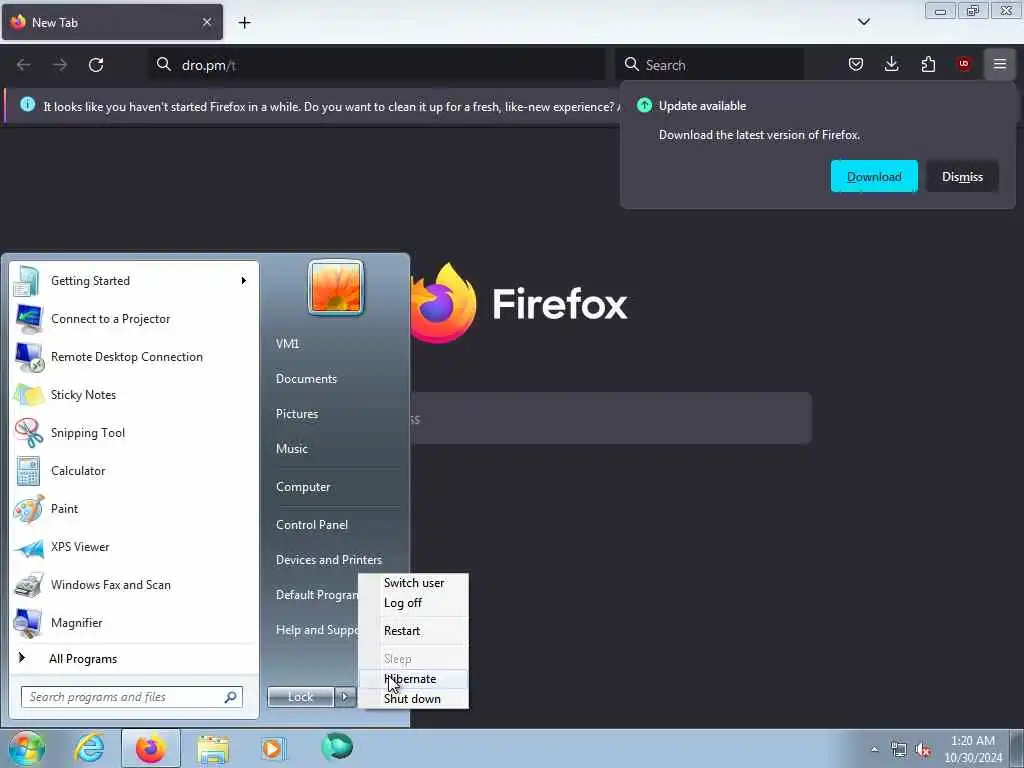Open Windows Fax and Scan
Screen dimensions: 1024x768
134,584
